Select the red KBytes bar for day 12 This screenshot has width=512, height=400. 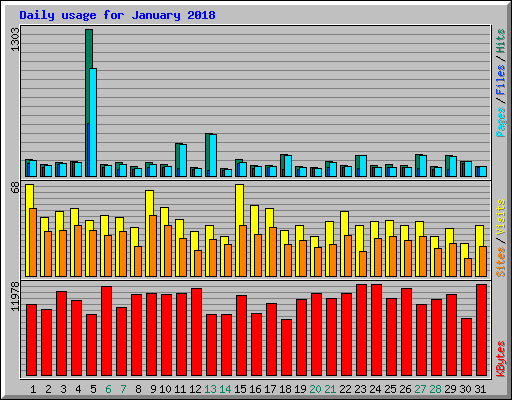coord(197,332)
